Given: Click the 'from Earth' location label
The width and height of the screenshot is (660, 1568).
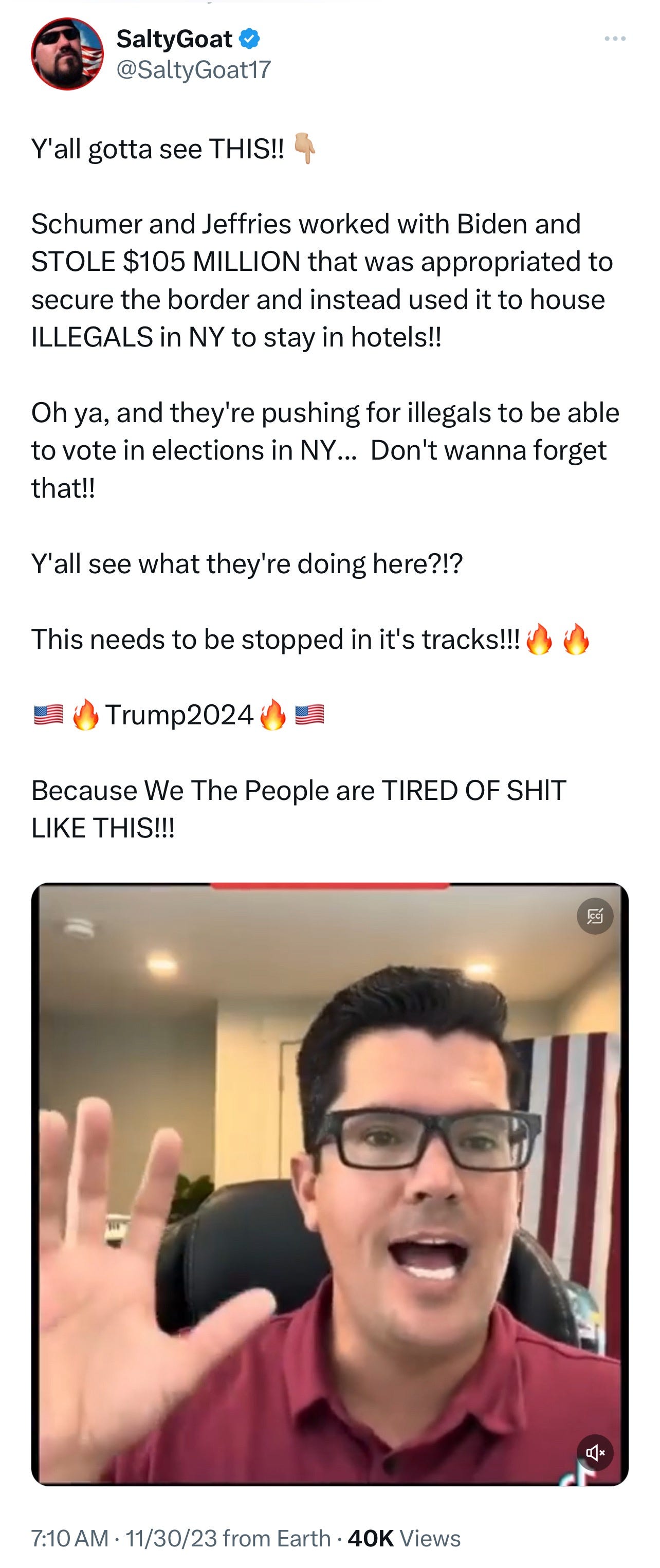Looking at the screenshot, I should (277, 1538).
